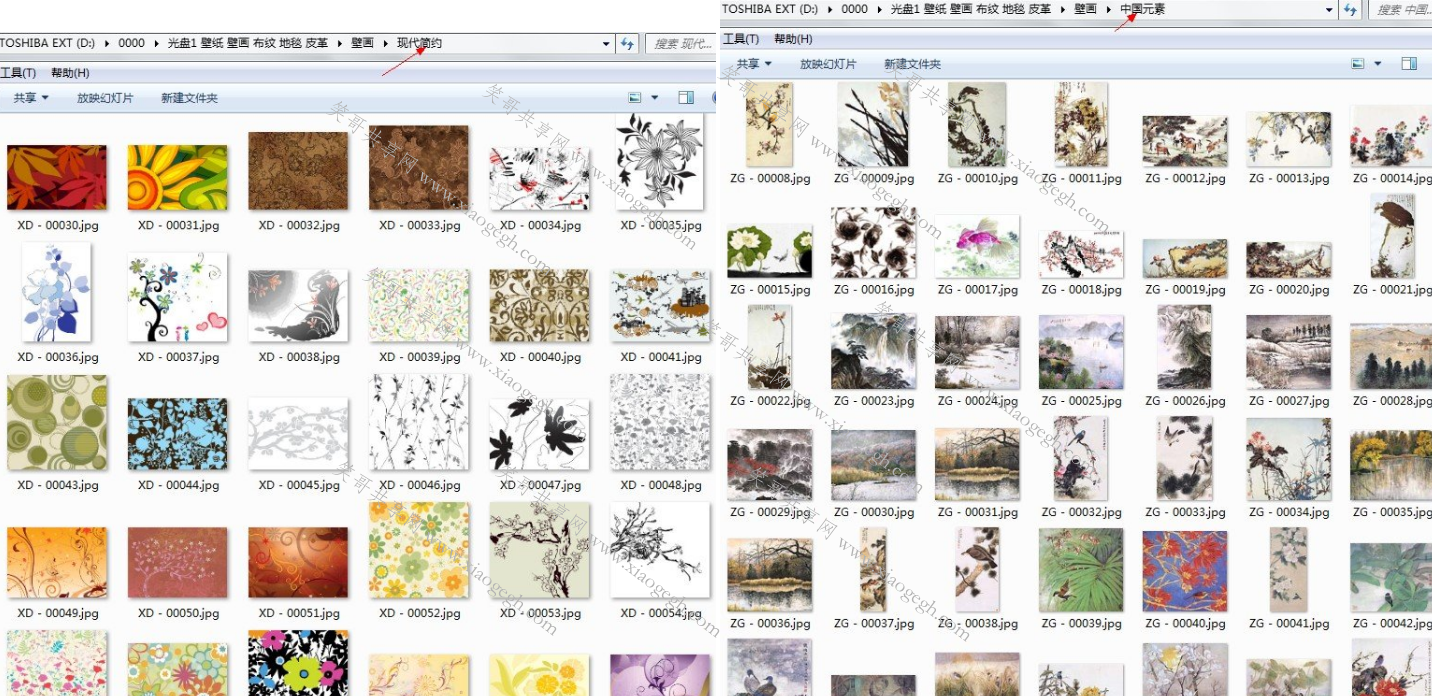The width and height of the screenshot is (1432, 696).
Task: Change view icon in 中国元素 window
Action: pyautogui.click(x=1358, y=64)
